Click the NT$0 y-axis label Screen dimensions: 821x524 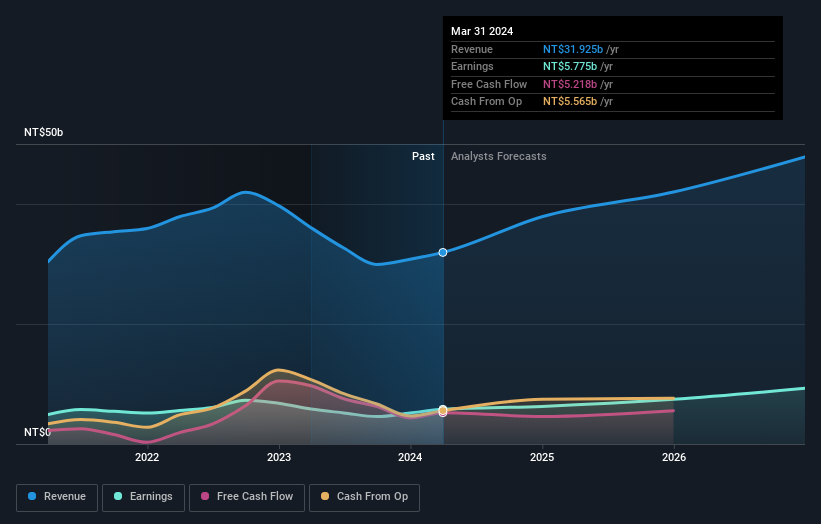[37, 432]
